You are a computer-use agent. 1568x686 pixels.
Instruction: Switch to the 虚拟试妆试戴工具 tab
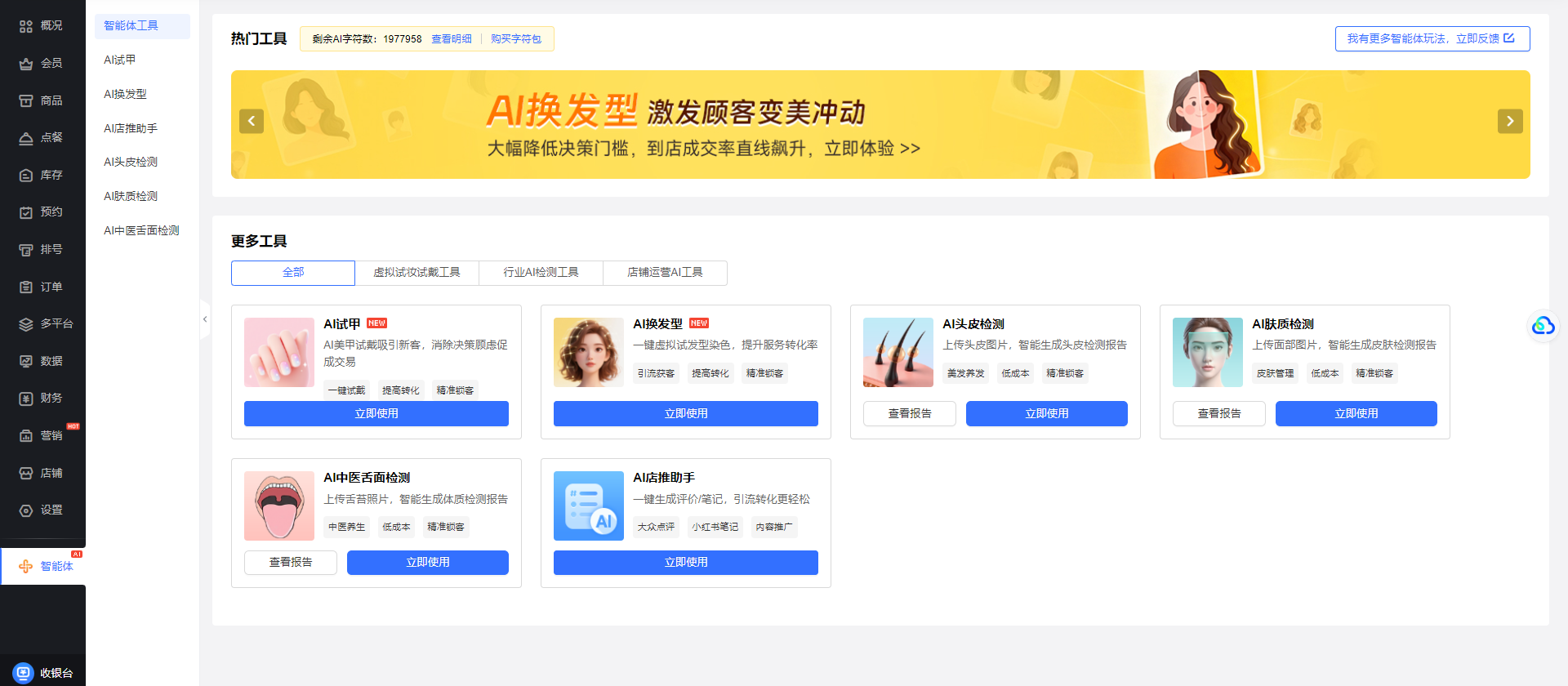tap(416, 273)
